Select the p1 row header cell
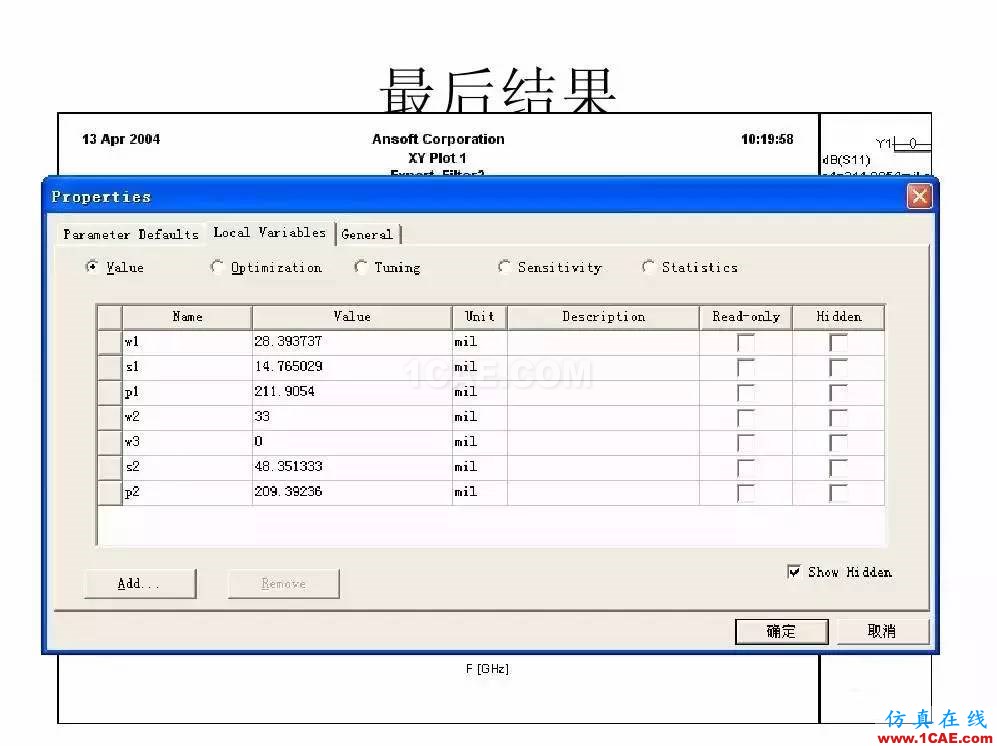 (109, 392)
